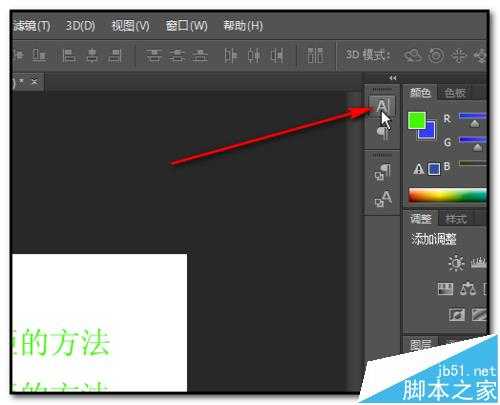Click the distribute right edges icon
500x405 pixels.
[277, 56]
